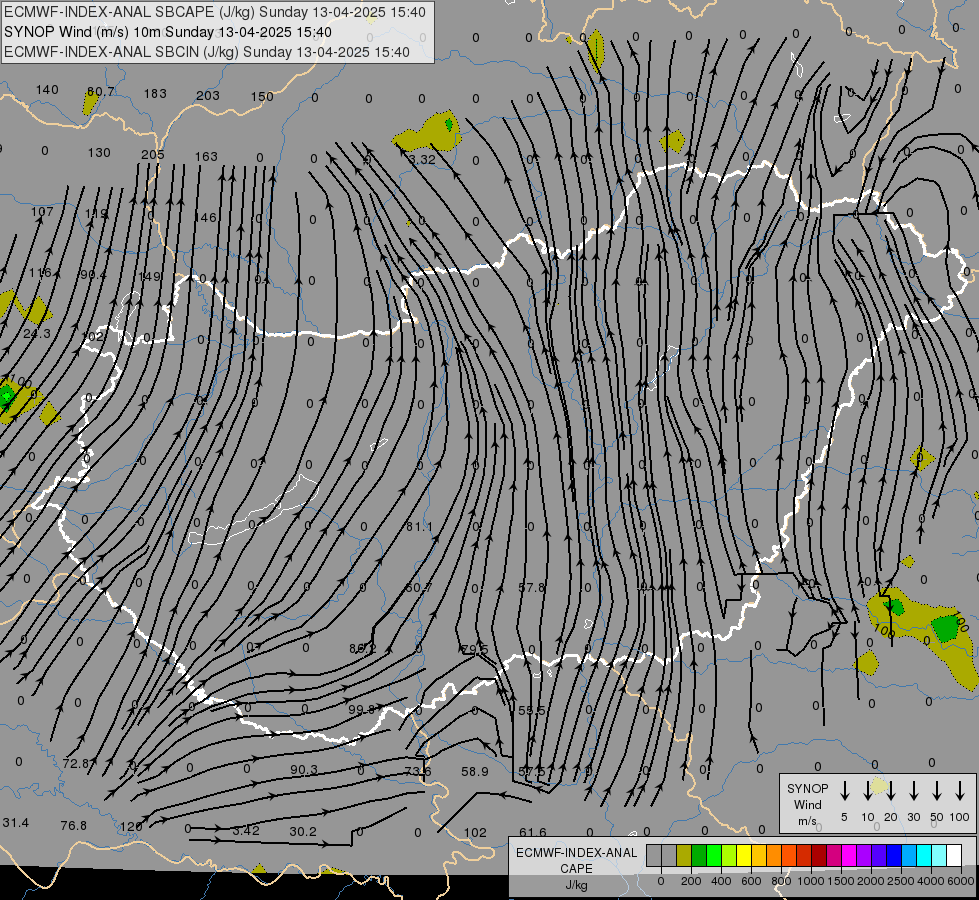Click the 76.8 value on the map
Screen dimensions: 979x900
[74, 826]
